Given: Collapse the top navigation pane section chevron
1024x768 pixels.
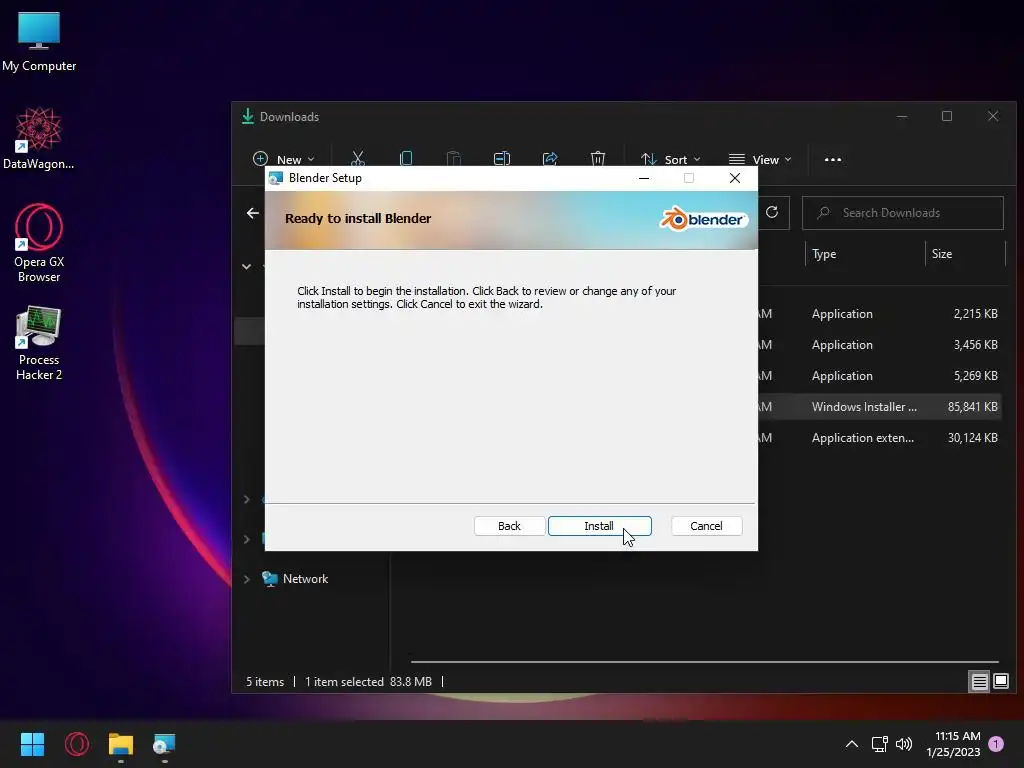Looking at the screenshot, I should [246, 266].
